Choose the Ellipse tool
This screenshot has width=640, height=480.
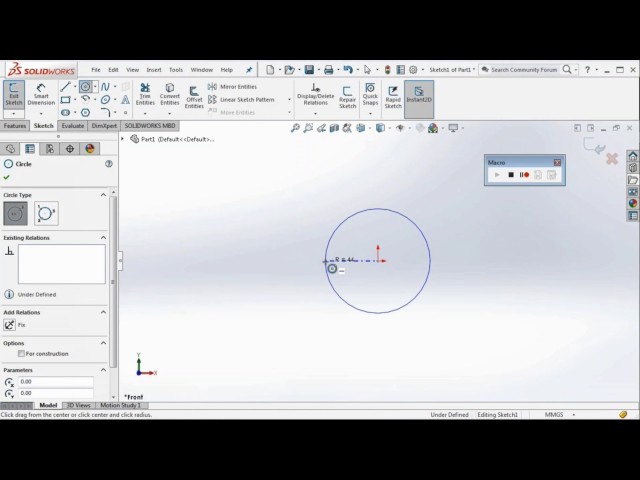[x=105, y=100]
